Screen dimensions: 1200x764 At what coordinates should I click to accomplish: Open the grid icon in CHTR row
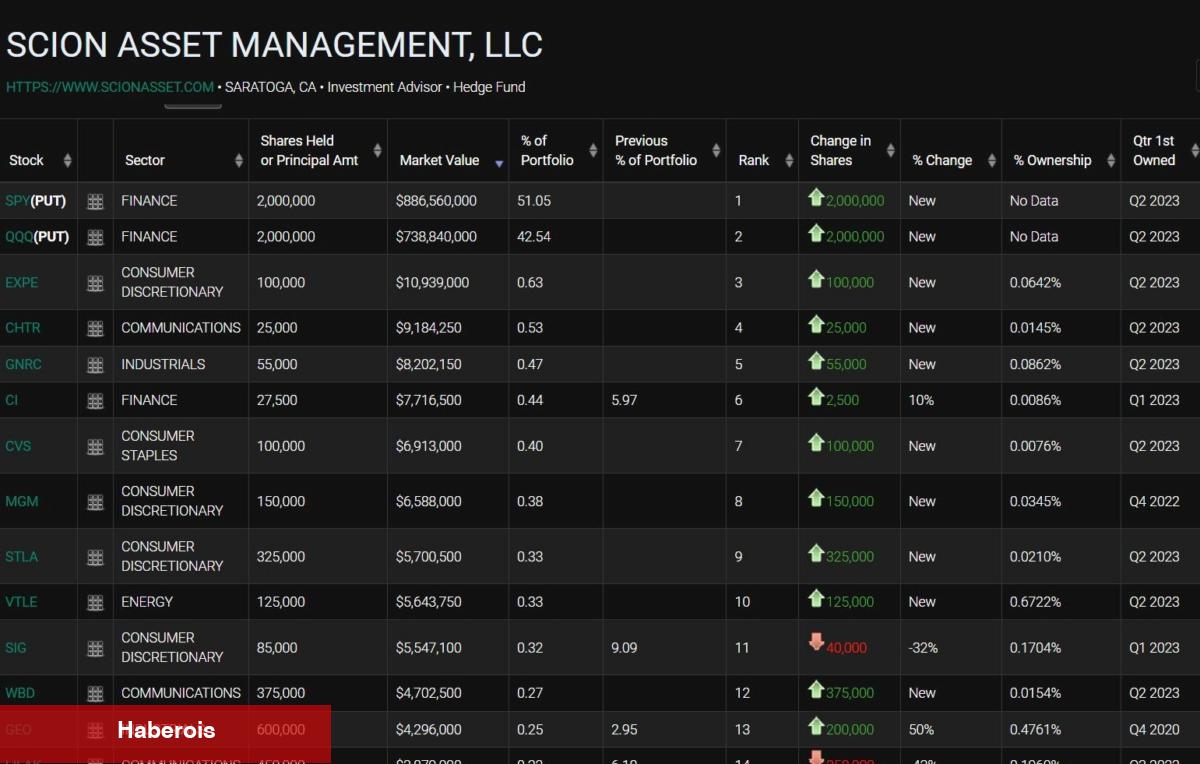(95, 328)
